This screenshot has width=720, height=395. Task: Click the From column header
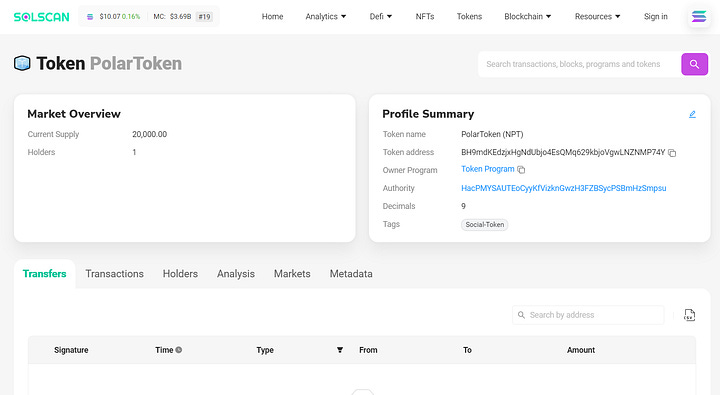point(368,350)
